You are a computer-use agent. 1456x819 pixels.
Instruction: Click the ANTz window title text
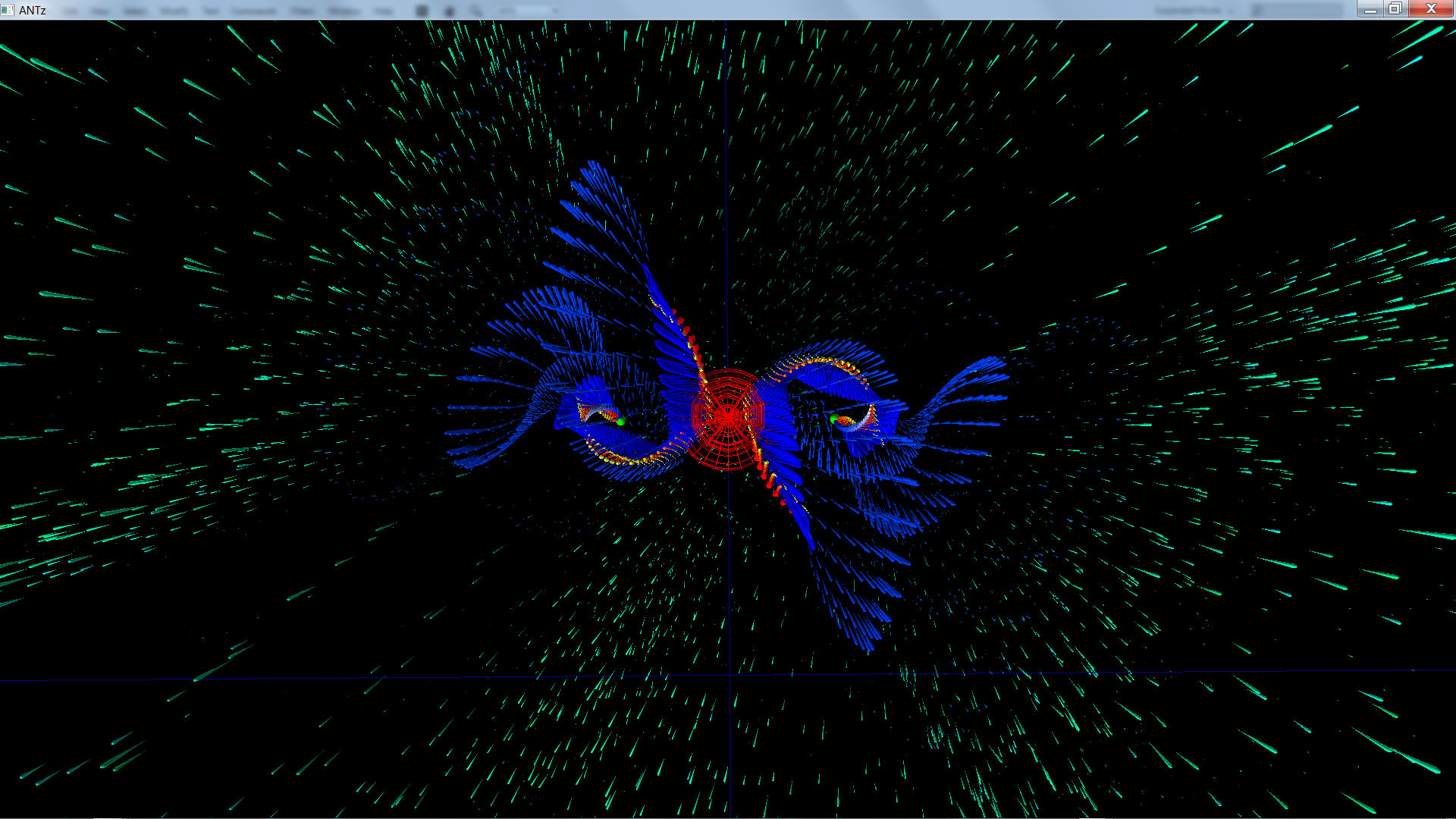click(x=33, y=10)
